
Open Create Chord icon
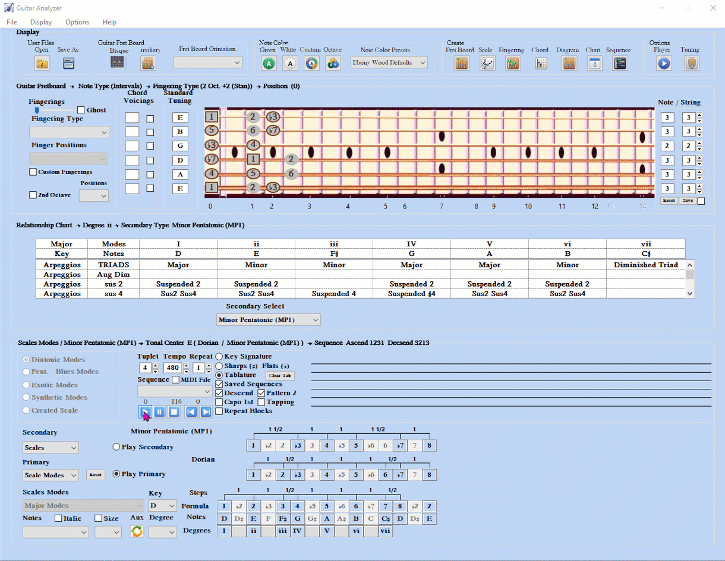[x=541, y=63]
